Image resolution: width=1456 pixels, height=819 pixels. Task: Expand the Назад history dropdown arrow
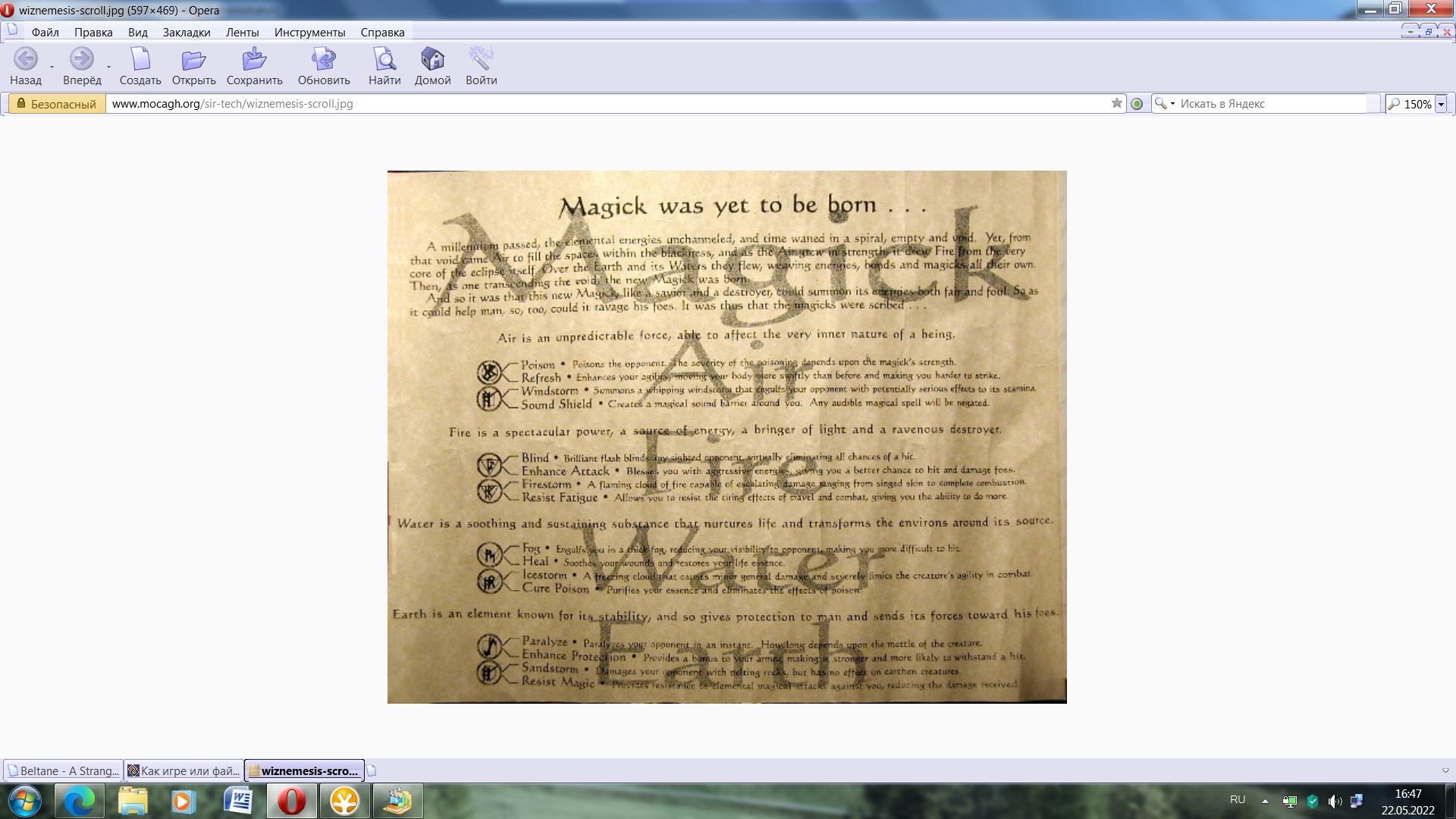click(x=52, y=67)
